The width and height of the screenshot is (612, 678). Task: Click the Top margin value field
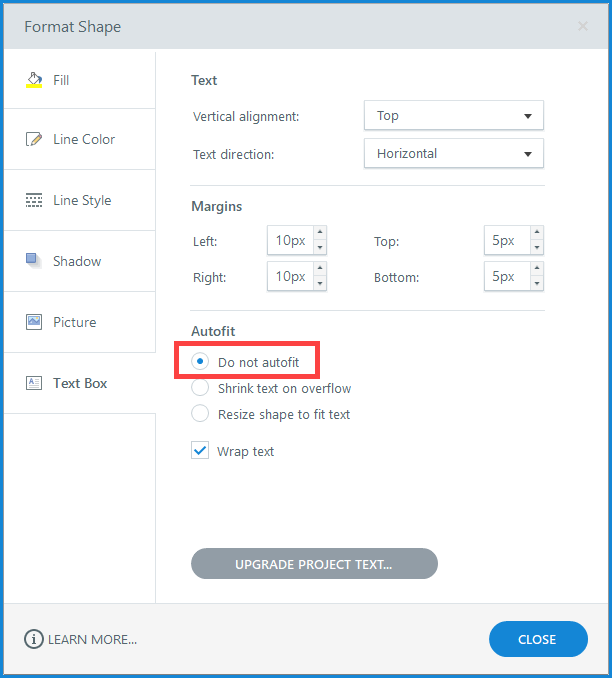click(x=507, y=240)
